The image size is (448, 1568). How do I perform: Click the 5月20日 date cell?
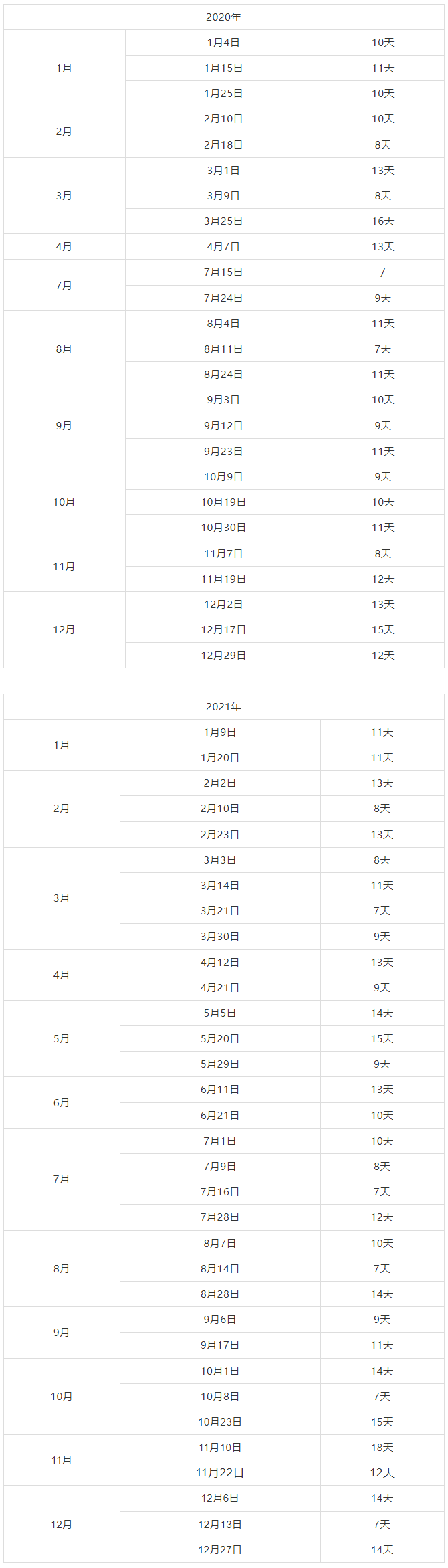point(220,1039)
